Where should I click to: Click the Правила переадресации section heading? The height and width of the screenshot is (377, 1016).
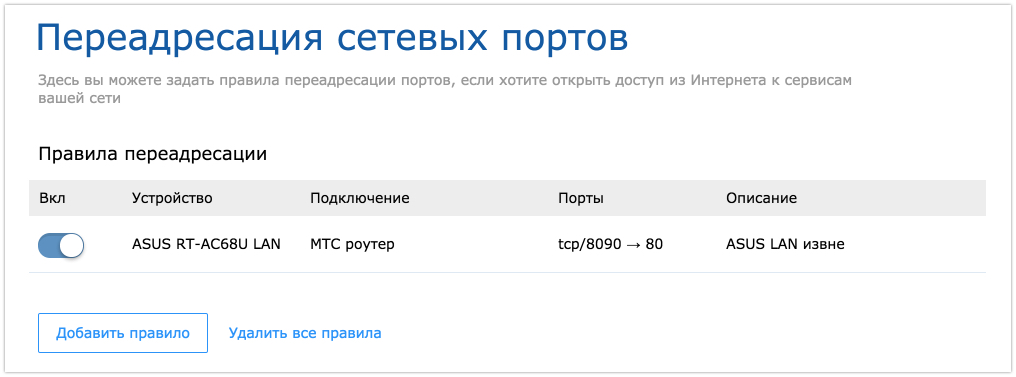tap(153, 154)
